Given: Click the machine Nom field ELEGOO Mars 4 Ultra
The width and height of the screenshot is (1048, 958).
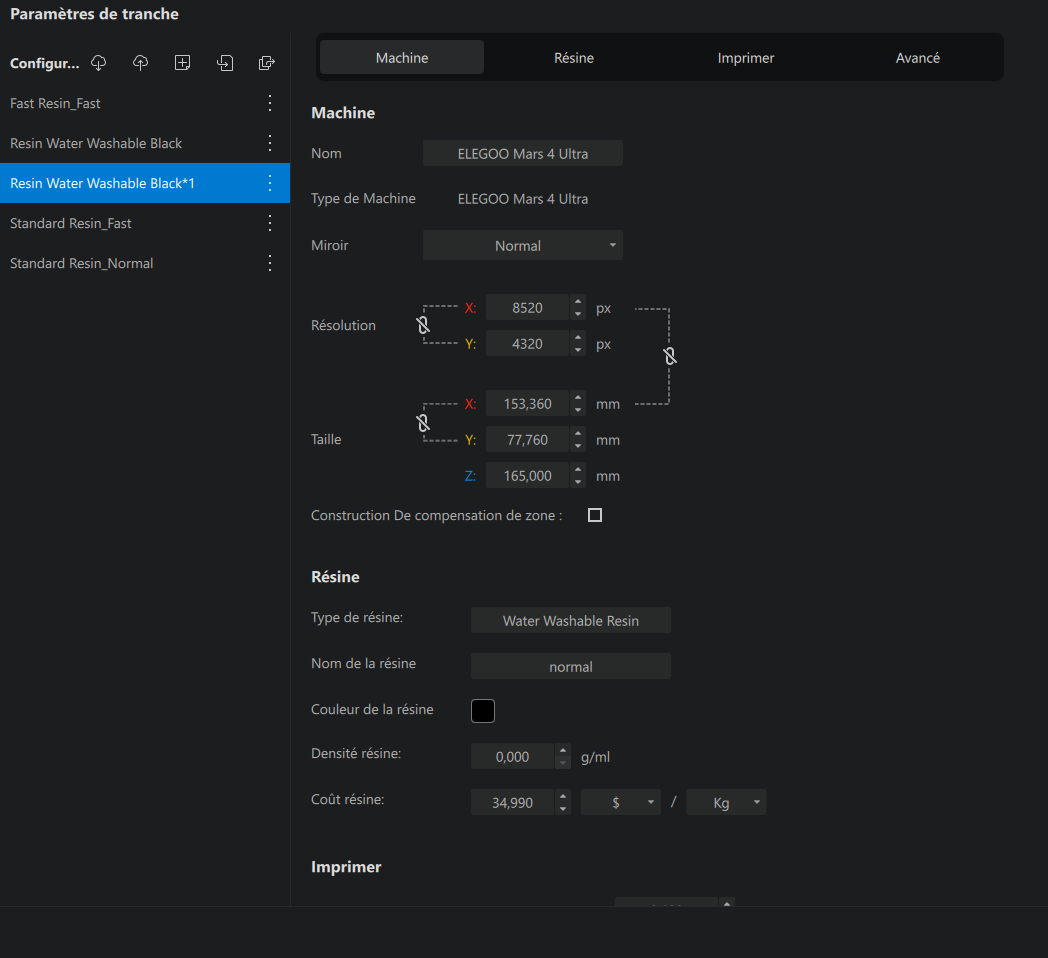Looking at the screenshot, I should (x=523, y=153).
